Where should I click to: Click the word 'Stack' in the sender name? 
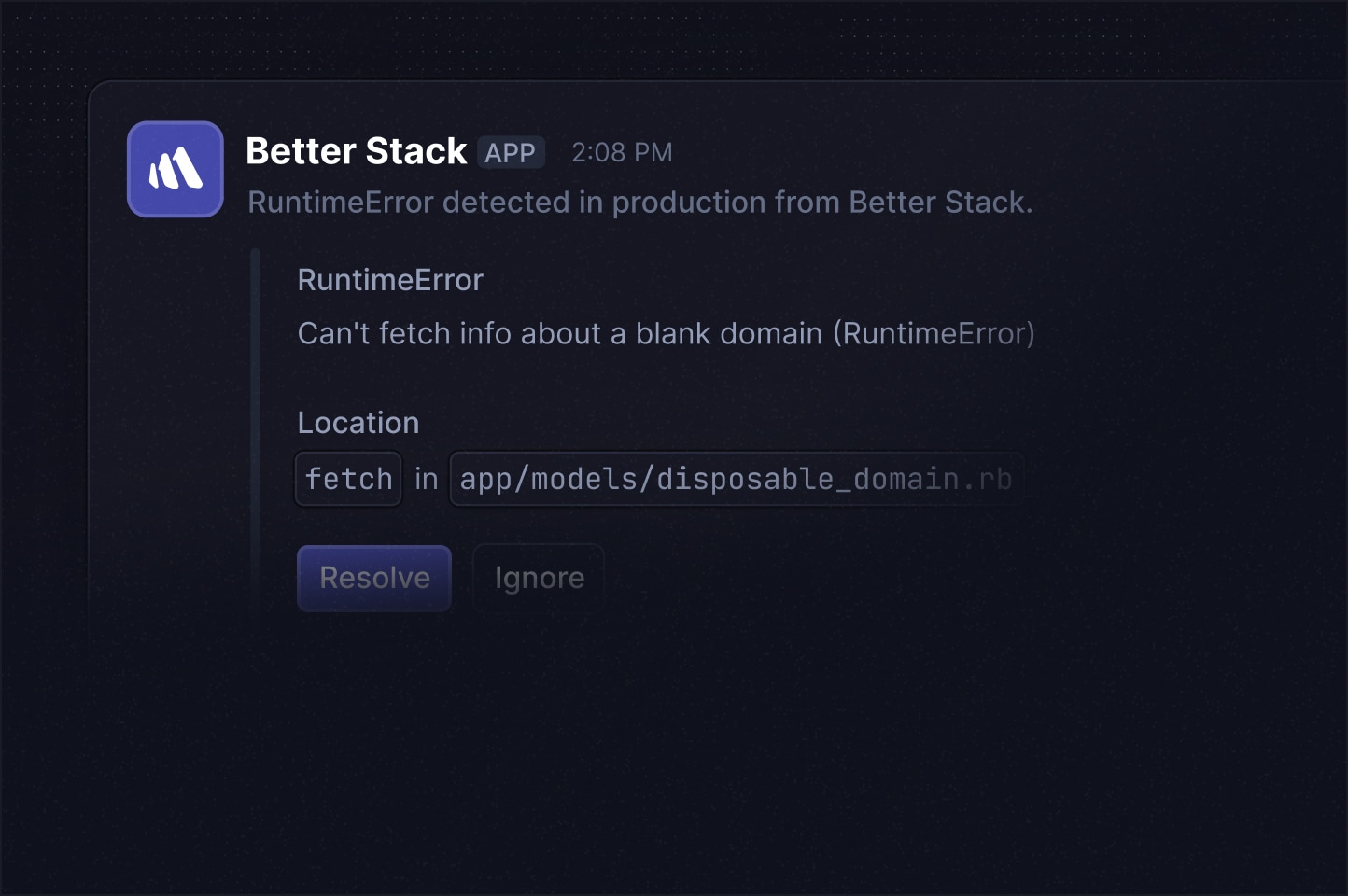click(x=416, y=151)
